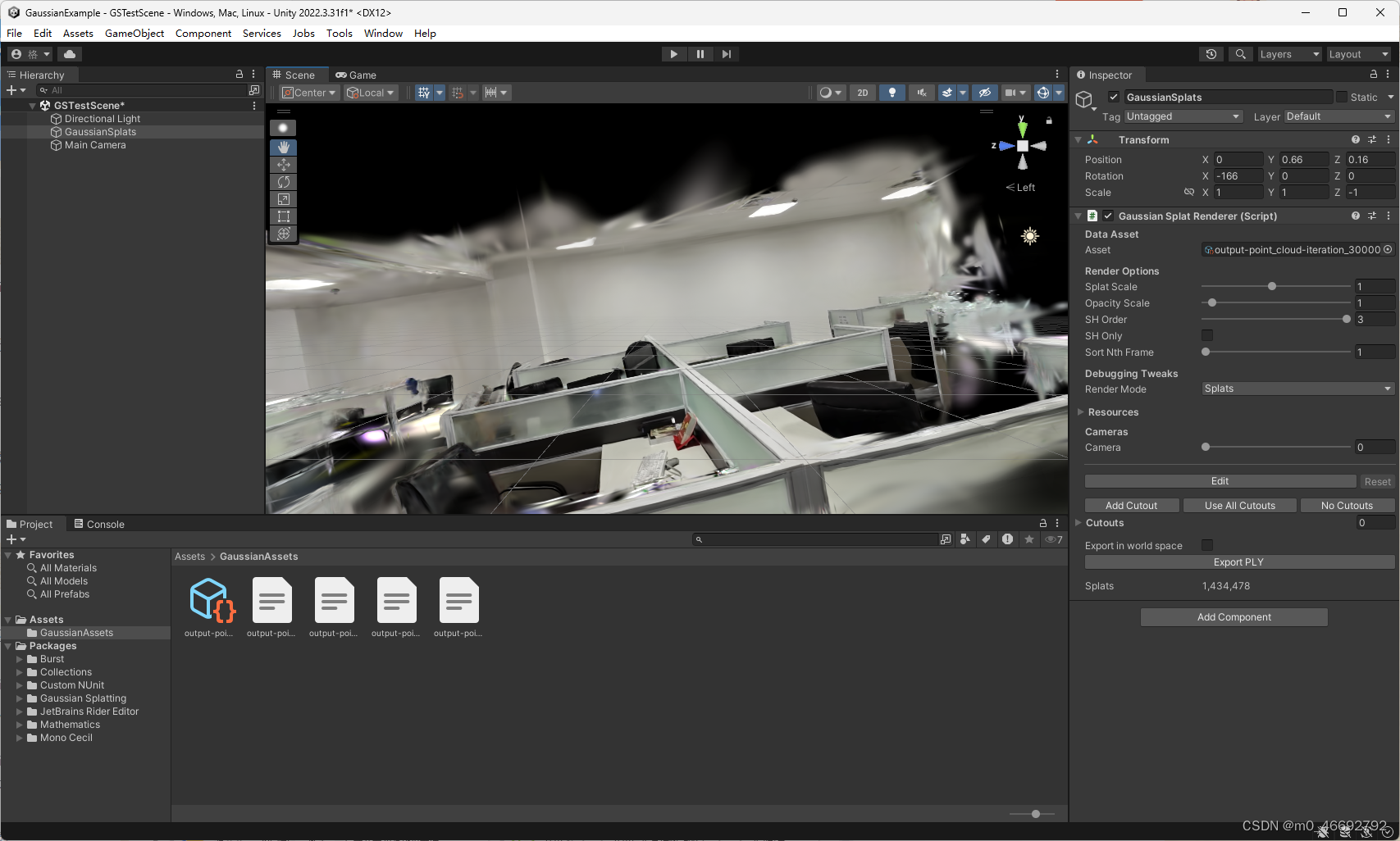Select the GaussianSplats object in Hierarchy
Viewport: 1400px width, 841px height.
(100, 131)
